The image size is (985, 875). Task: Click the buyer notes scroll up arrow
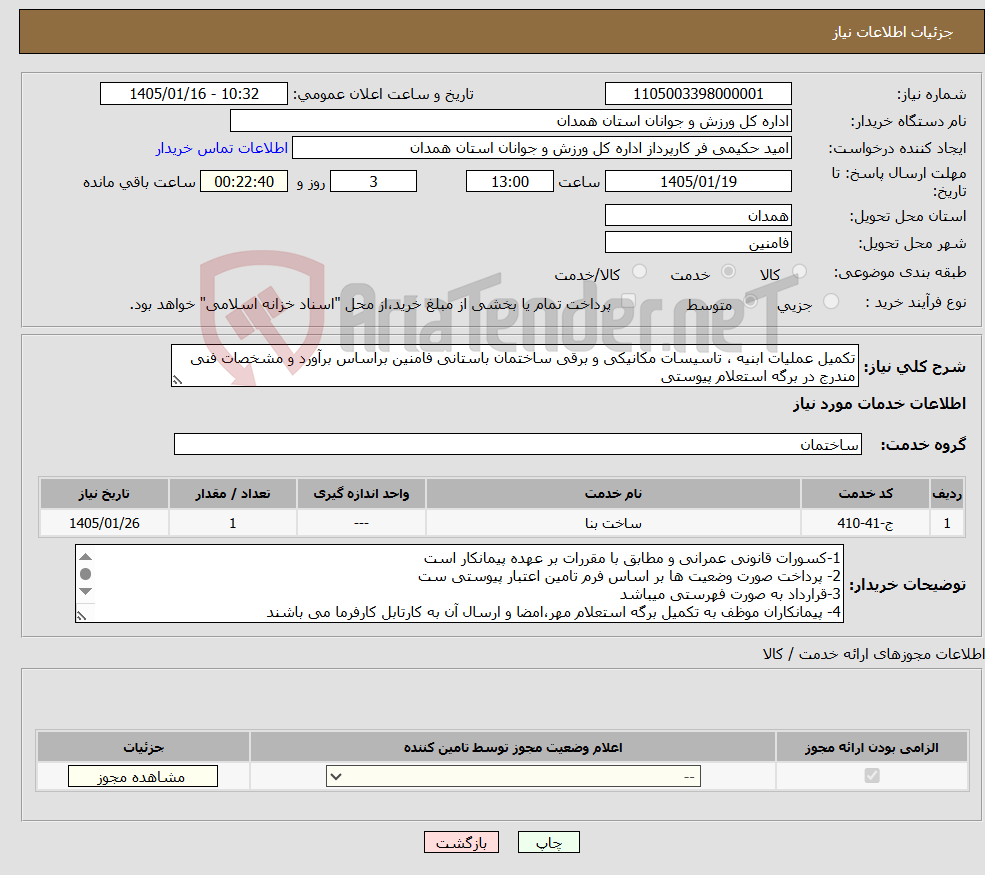[85, 557]
